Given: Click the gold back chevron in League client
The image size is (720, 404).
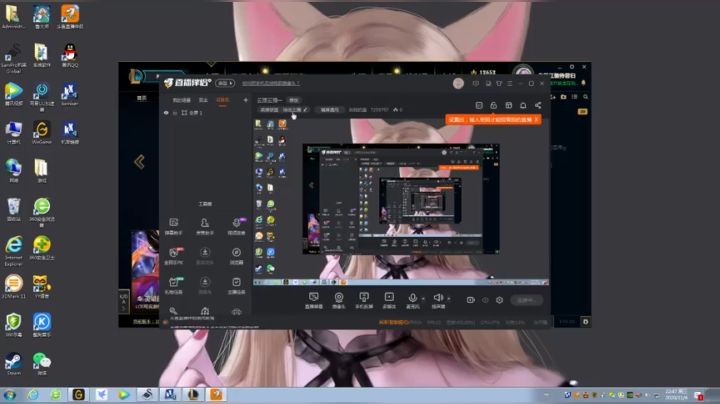Looking at the screenshot, I should pos(139,162).
